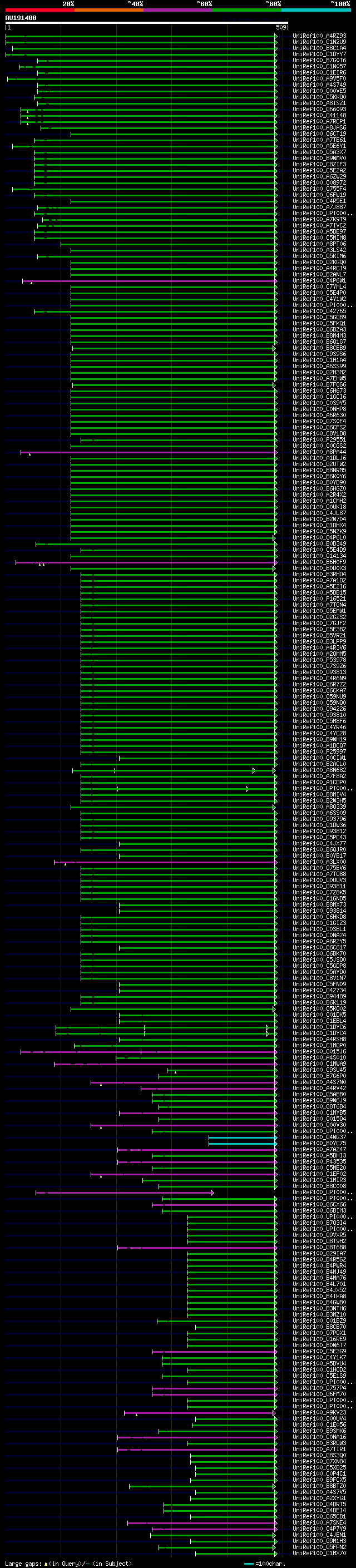The image size is (356, 1568).
Task: Open hit UniRef100_A4RZ93
Action: click(319, 36)
